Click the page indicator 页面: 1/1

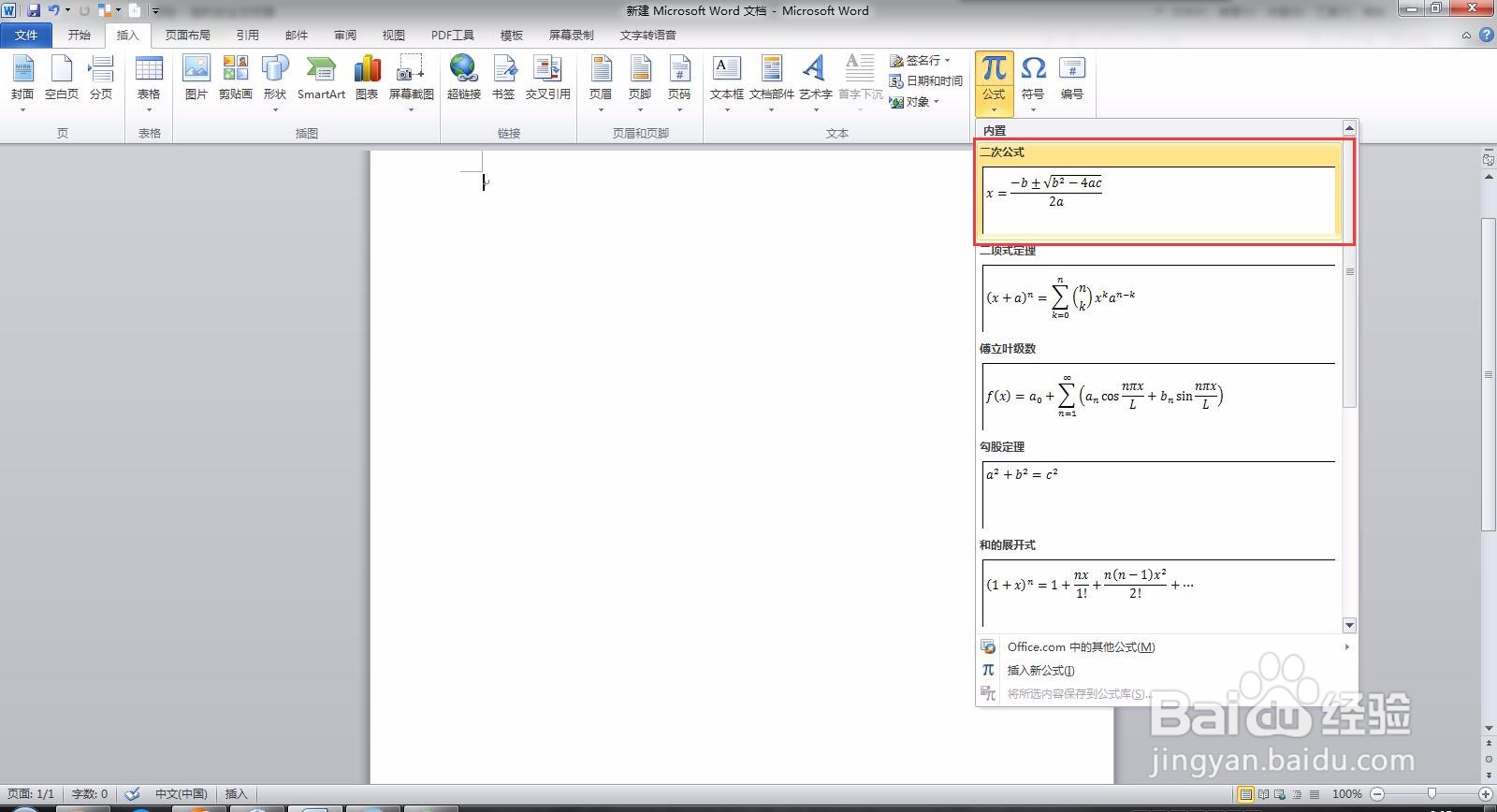(x=31, y=793)
